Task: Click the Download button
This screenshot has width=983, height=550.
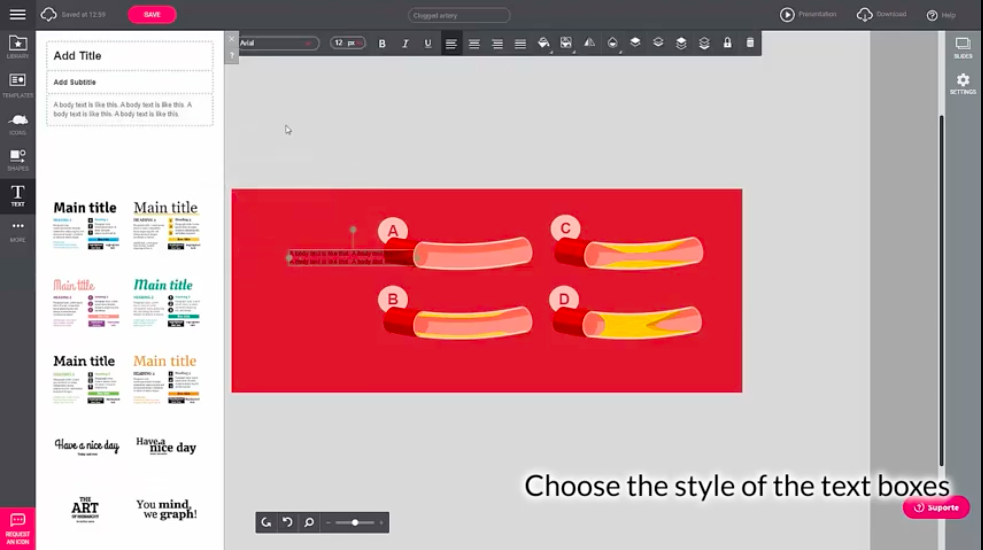Action: point(882,14)
